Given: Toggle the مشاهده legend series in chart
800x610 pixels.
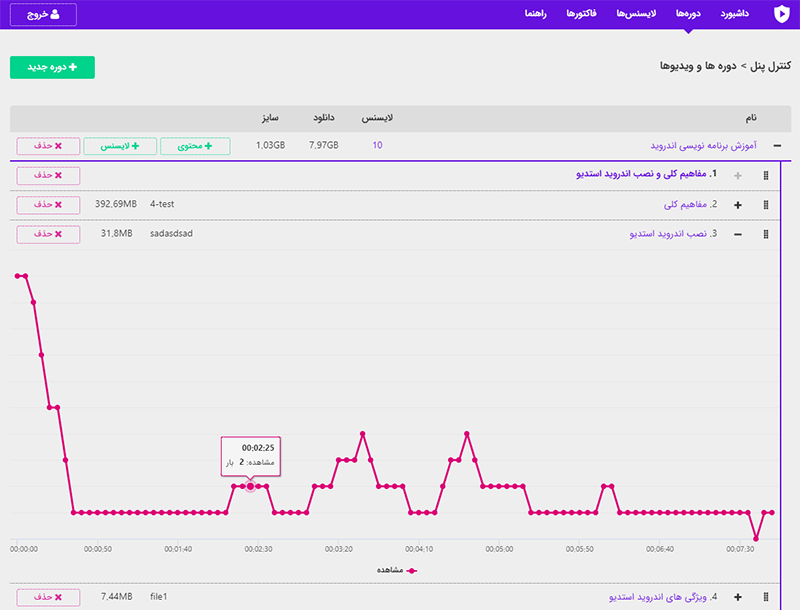Looking at the screenshot, I should (x=397, y=570).
